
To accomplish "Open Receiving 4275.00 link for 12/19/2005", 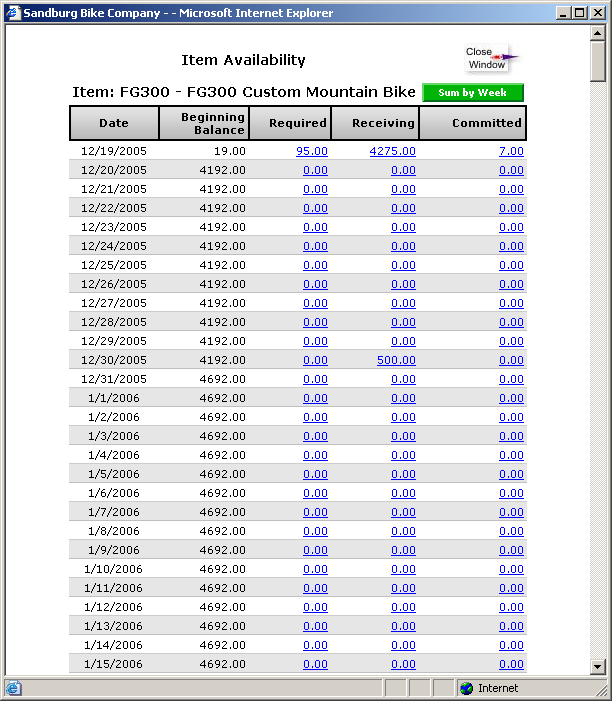I will click(x=392, y=151).
